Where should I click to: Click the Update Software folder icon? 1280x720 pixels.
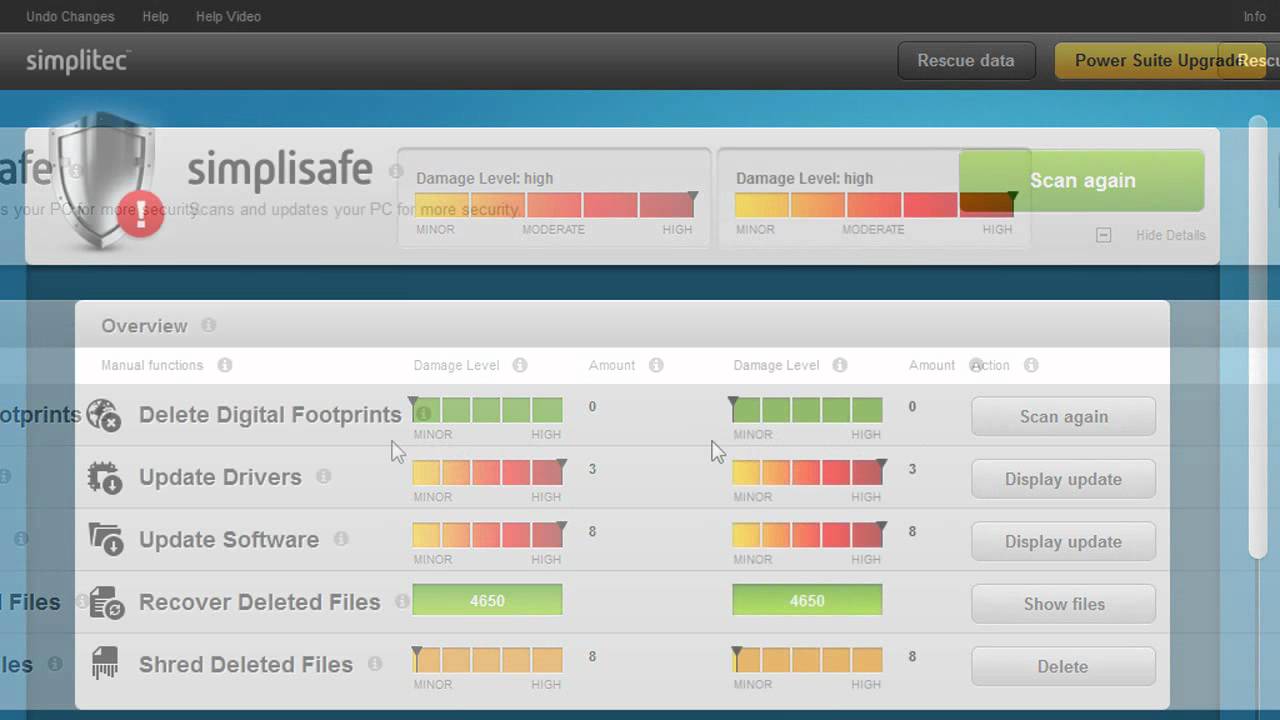point(105,539)
